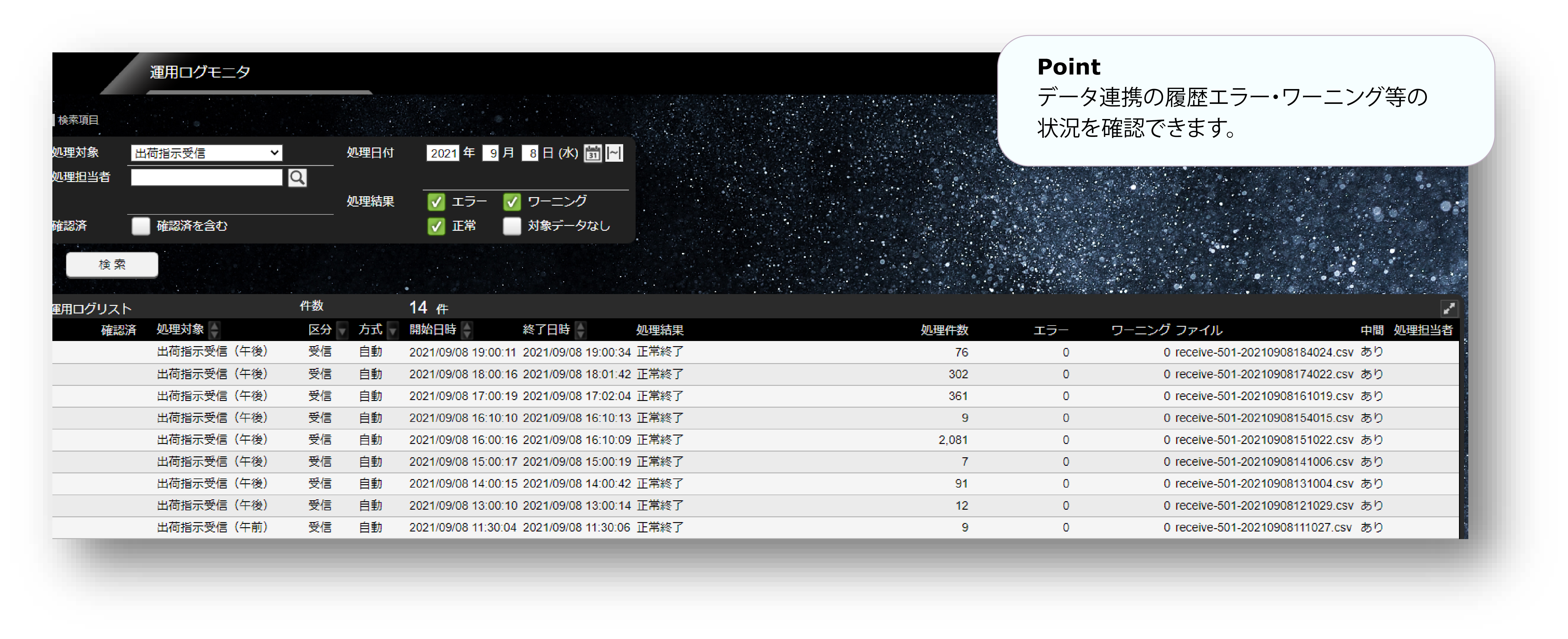Uncheck the 正常 checkbox
This screenshot has width=1568, height=639.
click(436, 227)
